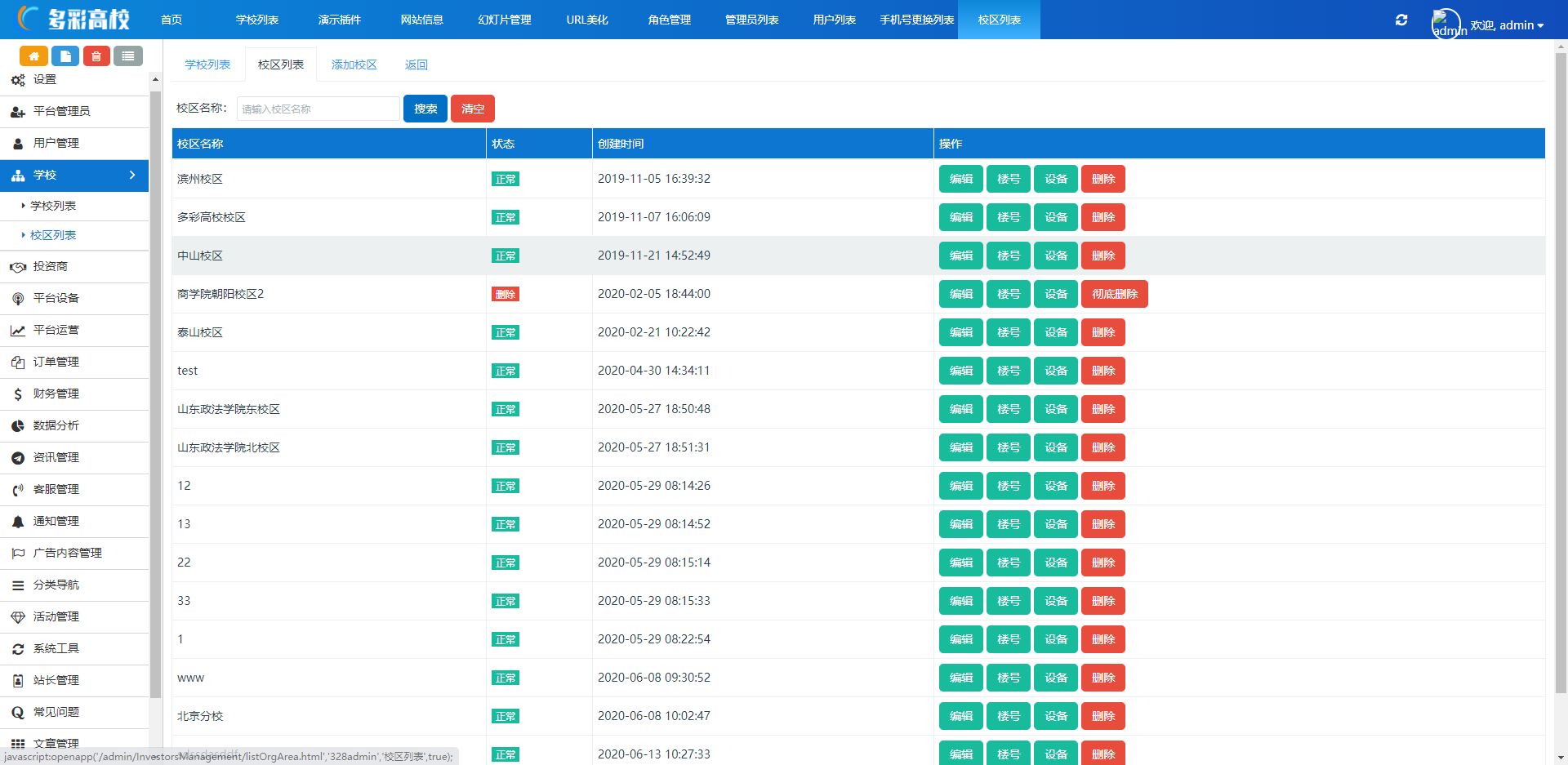
Task: Click 设备 for 中山校区 row
Action: click(x=1056, y=256)
